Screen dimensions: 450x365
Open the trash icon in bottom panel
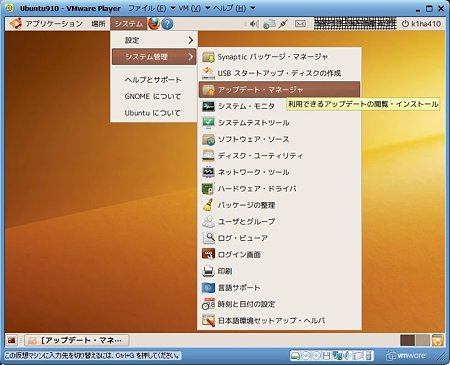click(x=438, y=340)
